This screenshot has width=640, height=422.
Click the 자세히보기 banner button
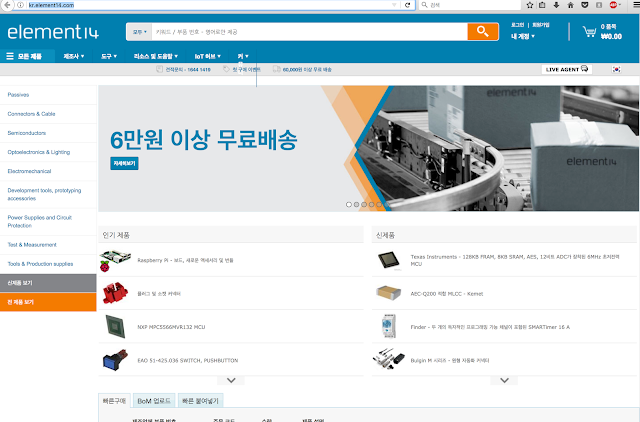[x=124, y=163]
